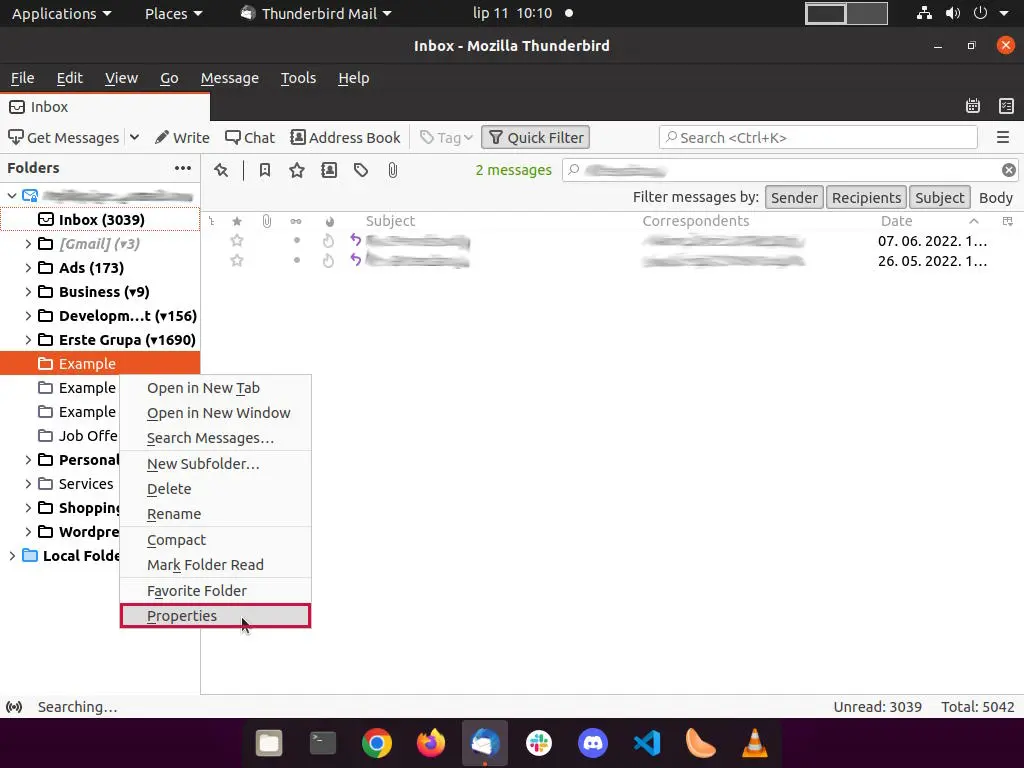Toggle the unread messages filter icon
Image resolution: width=1024 pixels, height=768 pixels.
[264, 170]
